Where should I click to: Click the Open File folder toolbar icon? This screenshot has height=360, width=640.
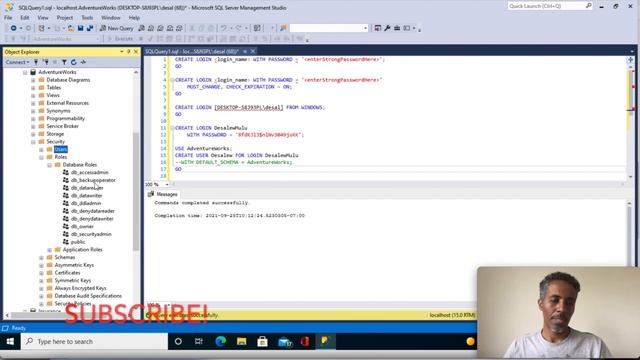pos(71,28)
